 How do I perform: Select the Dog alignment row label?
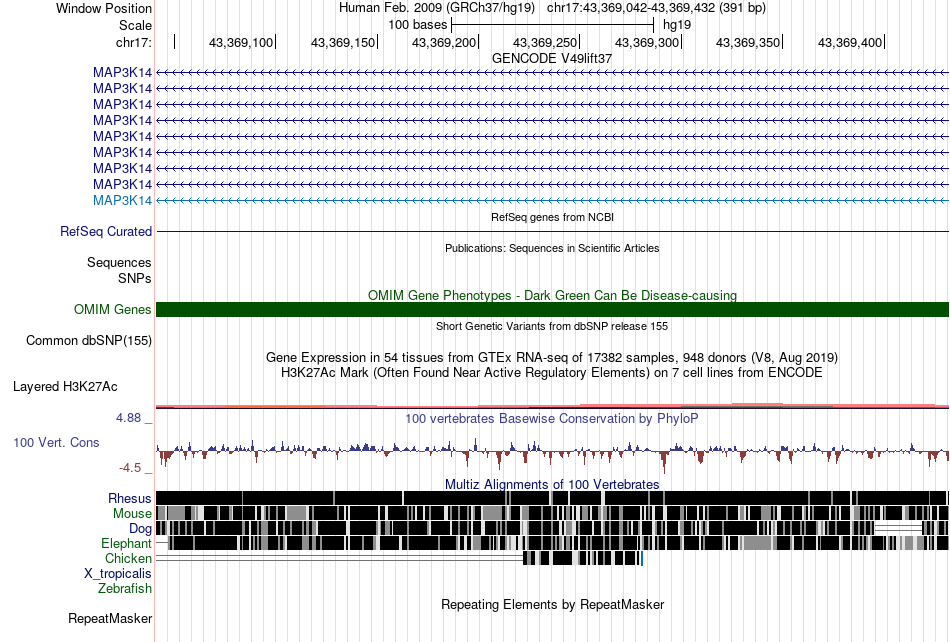pyautogui.click(x=140, y=529)
